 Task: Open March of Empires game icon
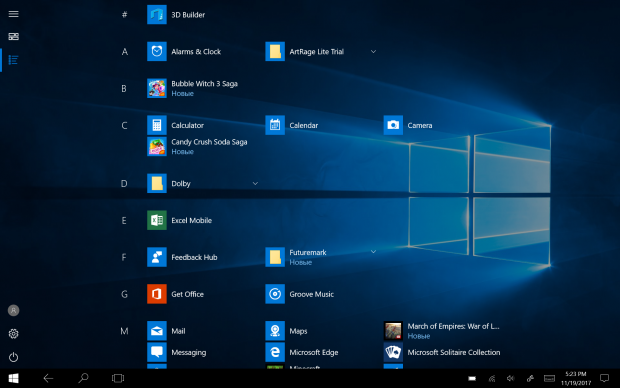pos(393,331)
